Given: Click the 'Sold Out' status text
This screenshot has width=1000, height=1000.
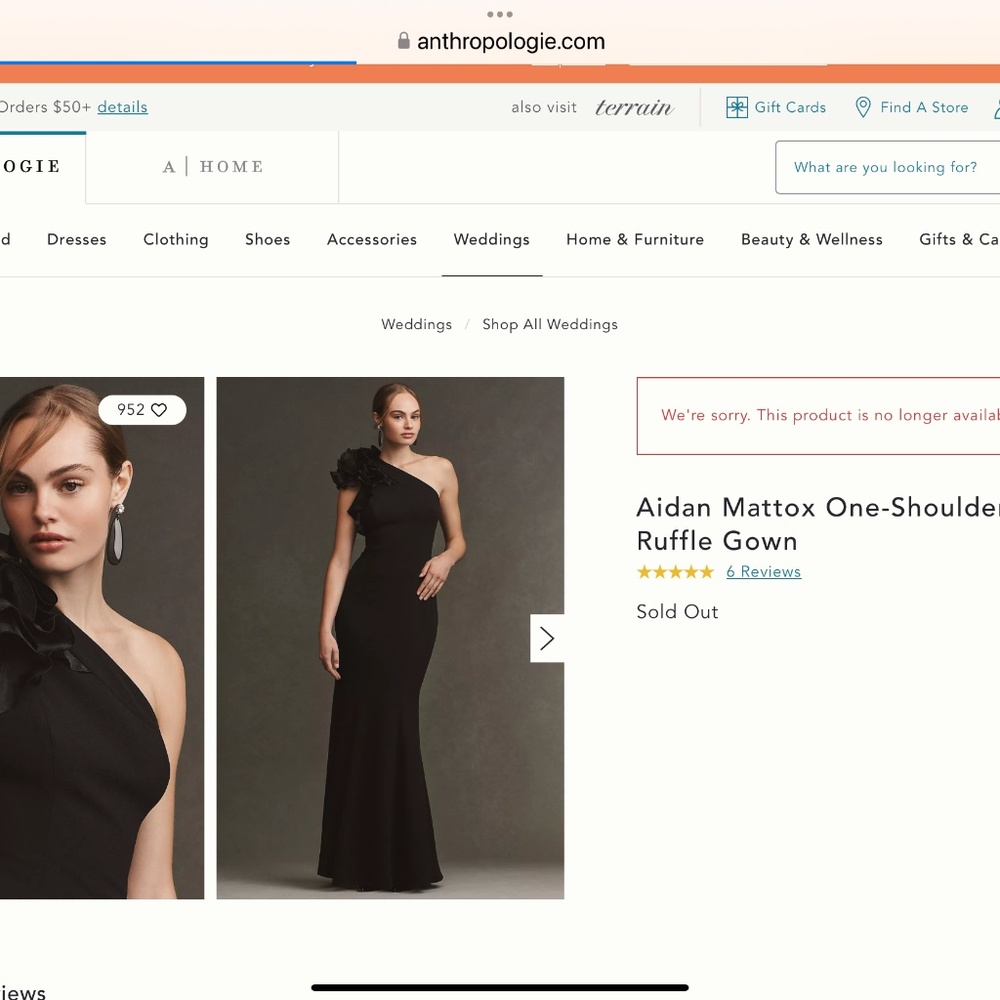Looking at the screenshot, I should point(677,612).
